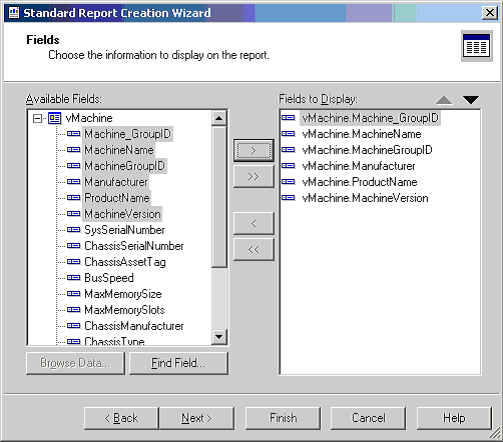Select BusSpeed field

(109, 278)
